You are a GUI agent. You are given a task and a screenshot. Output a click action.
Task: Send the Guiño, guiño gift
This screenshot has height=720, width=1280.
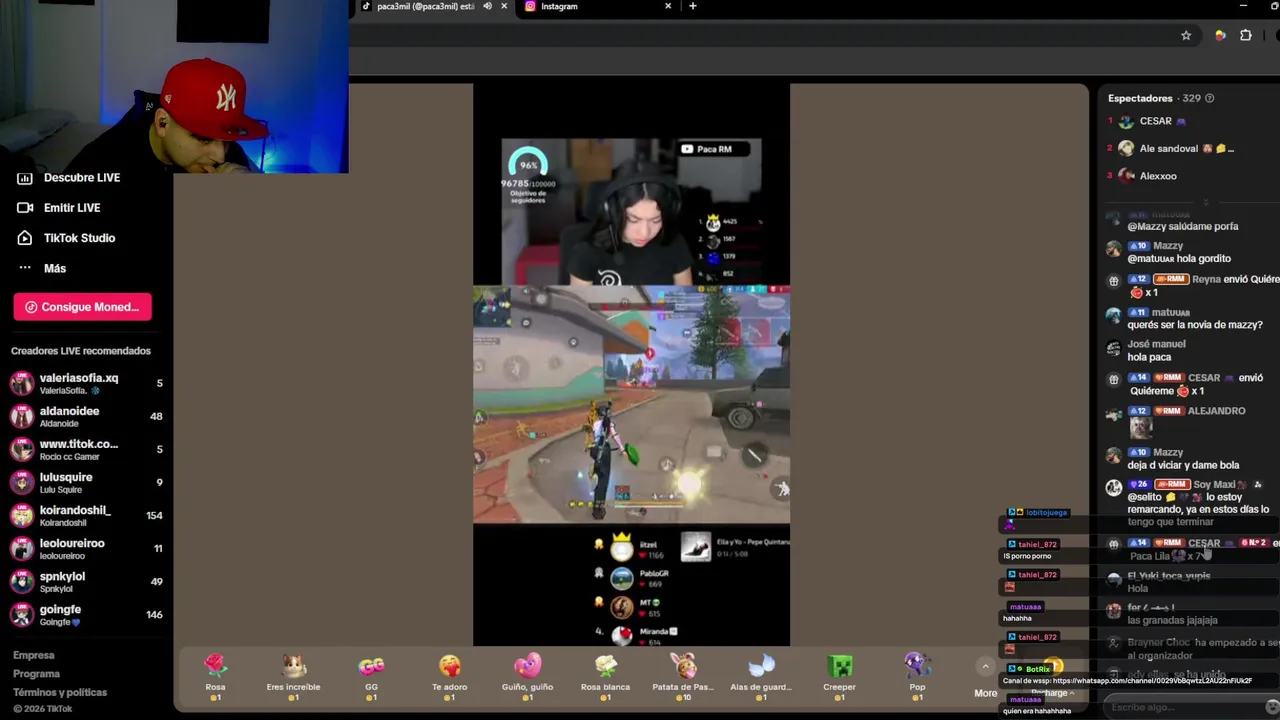coord(527,676)
